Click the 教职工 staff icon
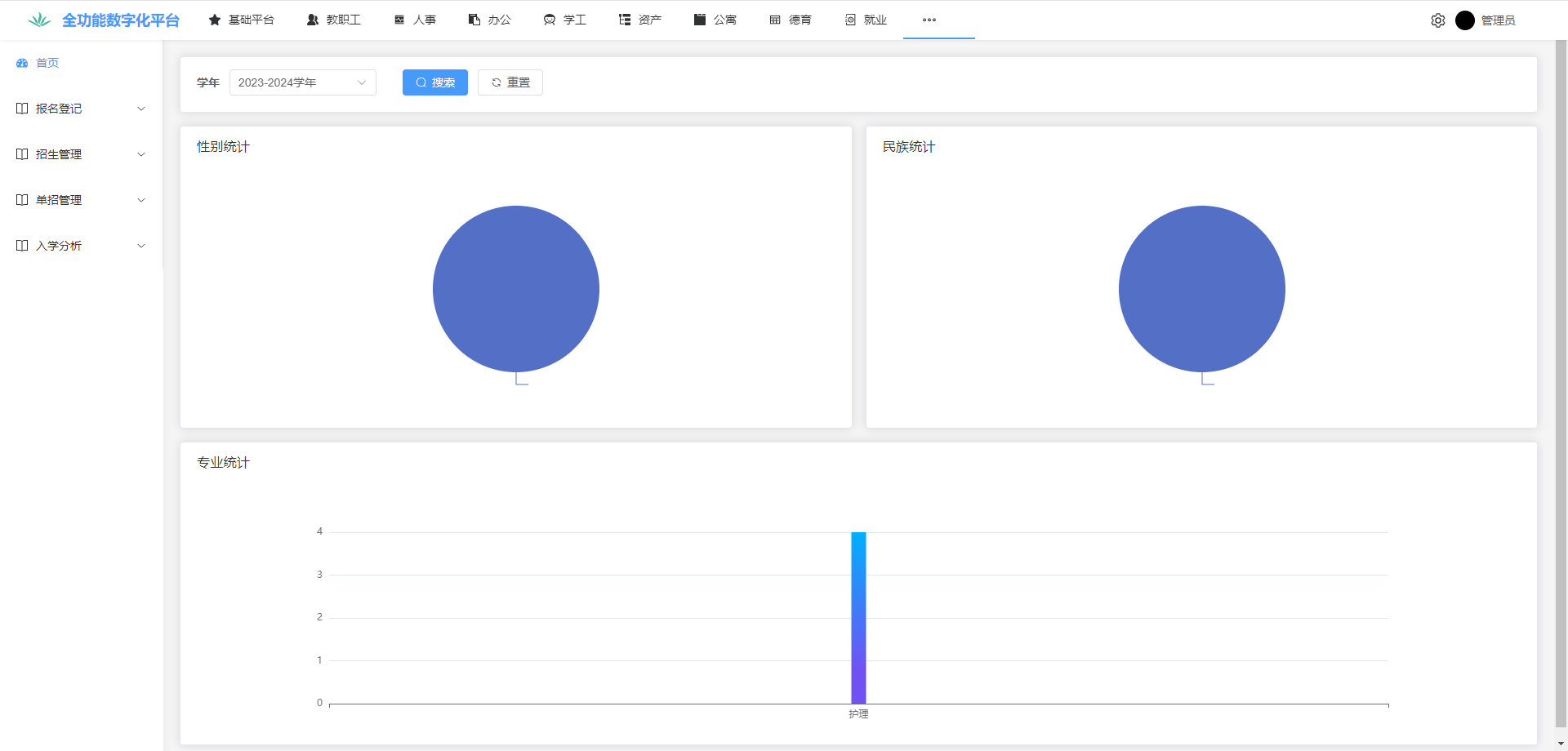Viewport: 1568px width, 751px height. pyautogui.click(x=313, y=20)
